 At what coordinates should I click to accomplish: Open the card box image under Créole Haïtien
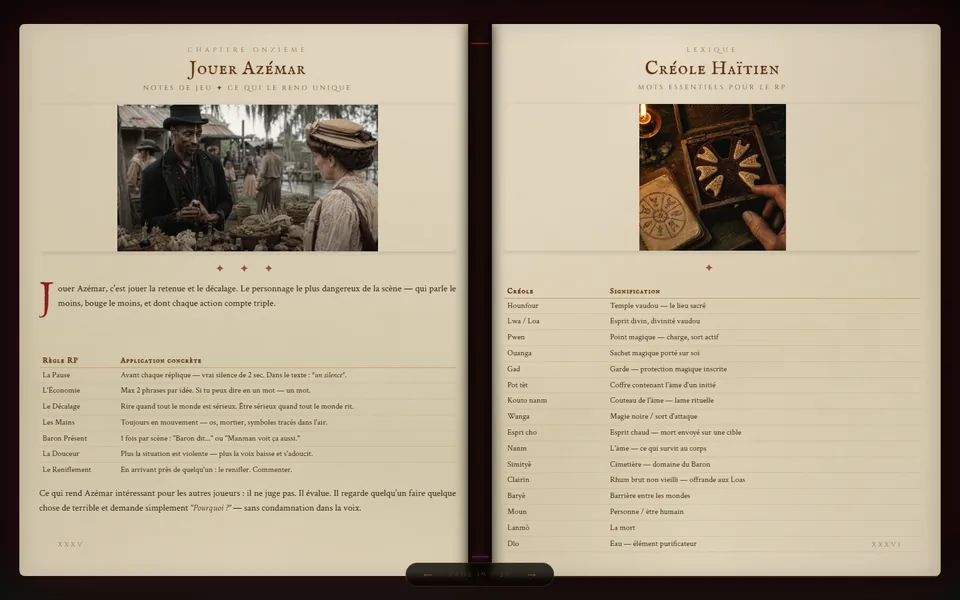click(713, 177)
